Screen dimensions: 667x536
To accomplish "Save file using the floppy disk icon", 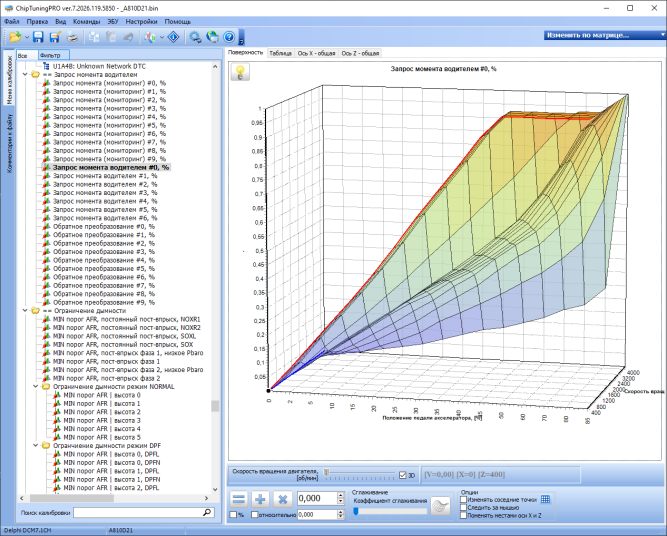I will pos(38,37).
